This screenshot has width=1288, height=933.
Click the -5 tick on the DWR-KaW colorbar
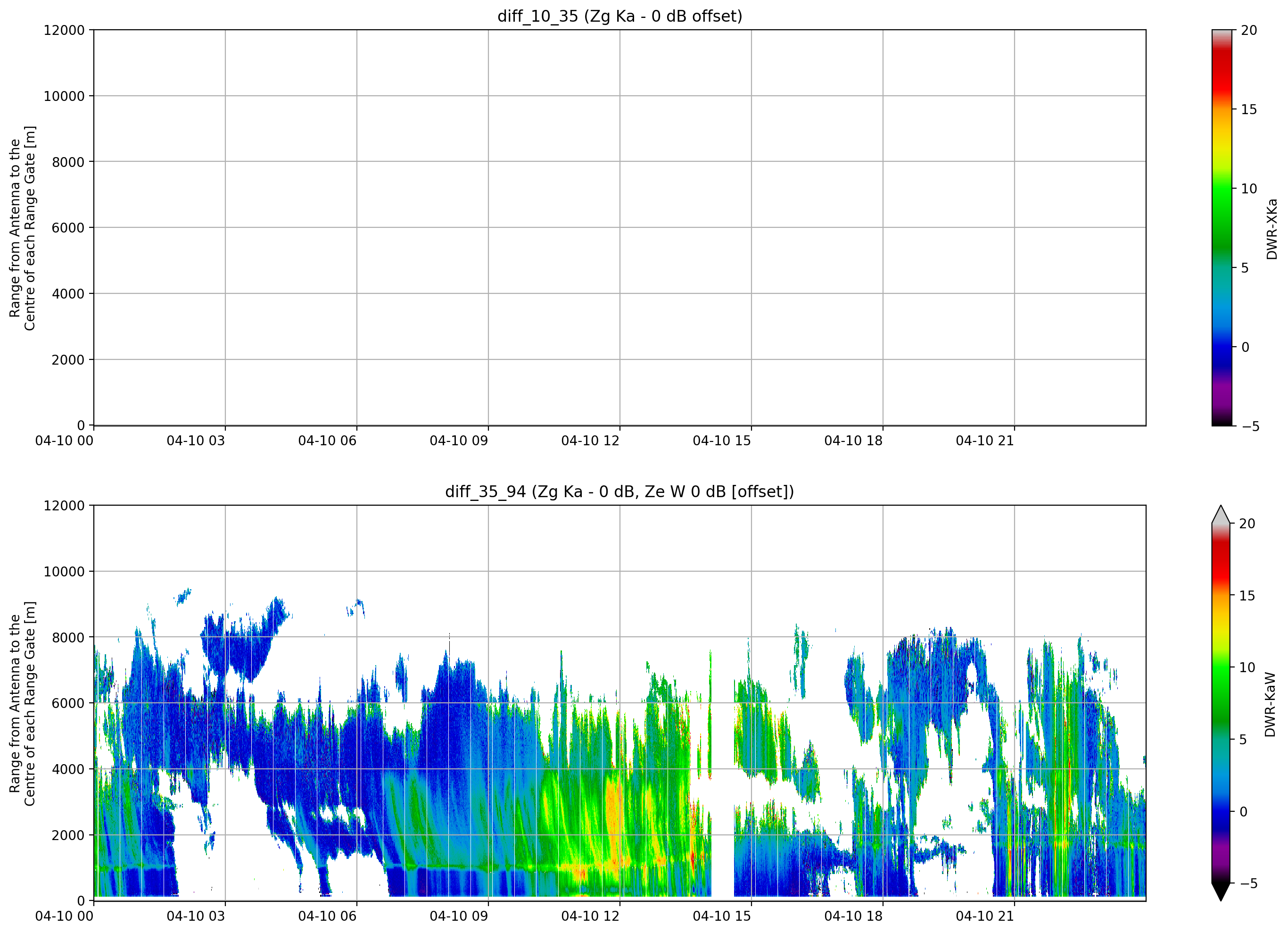coord(1246,883)
